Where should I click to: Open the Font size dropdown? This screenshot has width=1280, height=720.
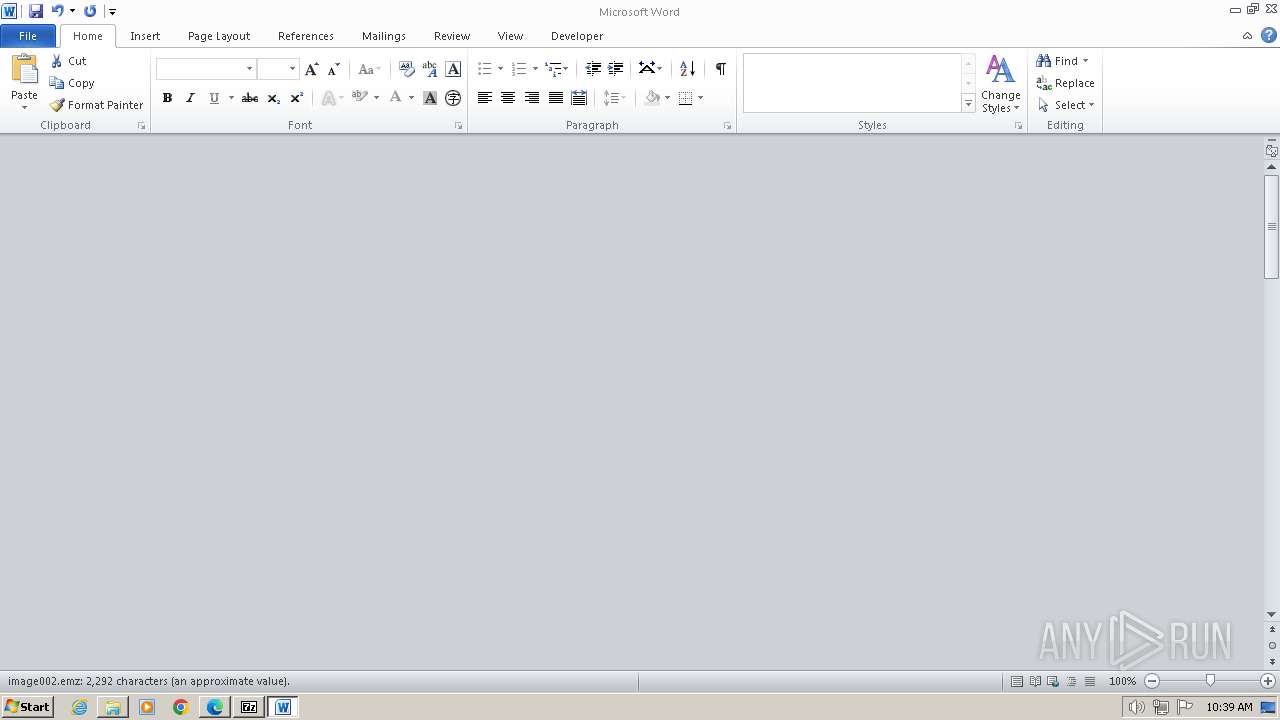pos(292,69)
